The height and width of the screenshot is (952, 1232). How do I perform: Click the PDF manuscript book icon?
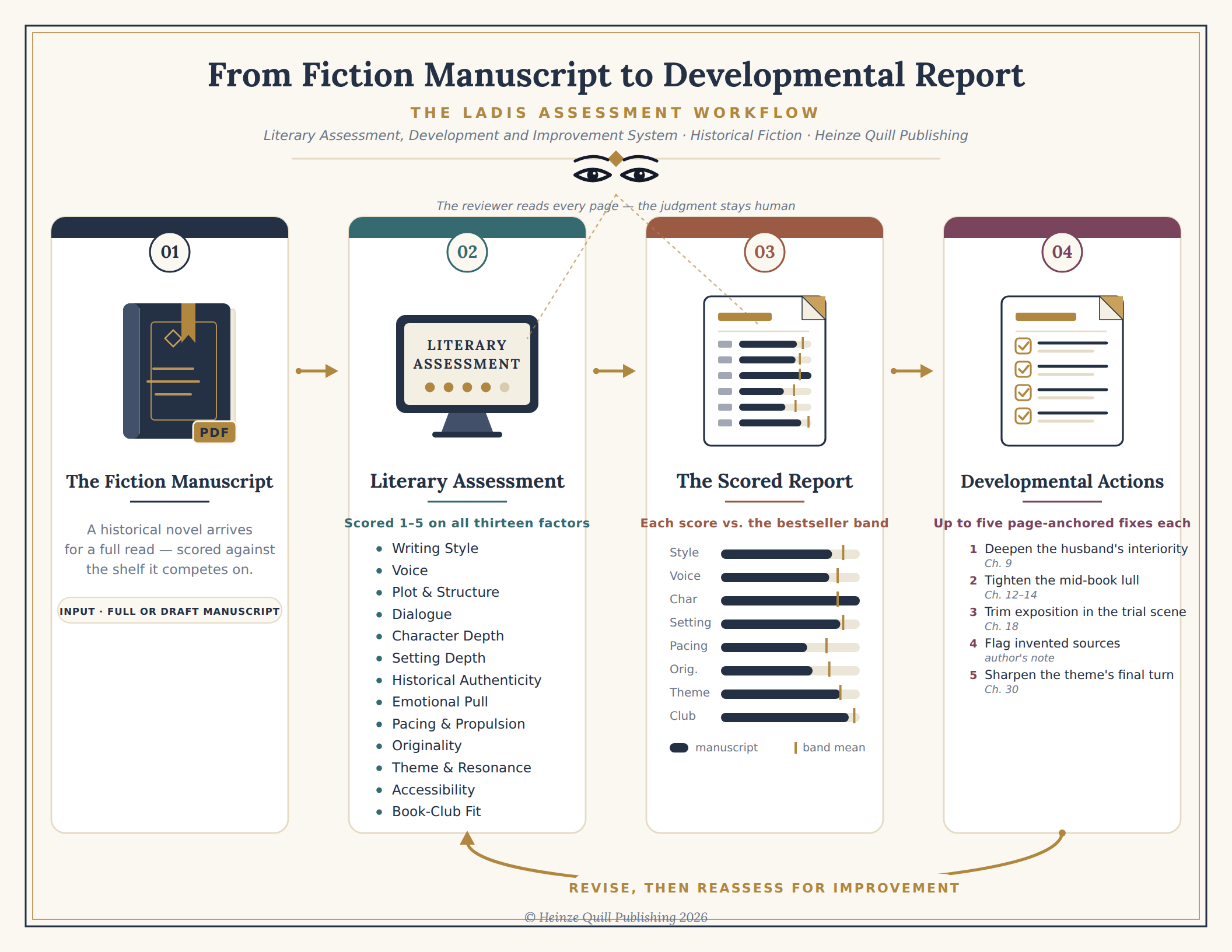pyautogui.click(x=179, y=372)
